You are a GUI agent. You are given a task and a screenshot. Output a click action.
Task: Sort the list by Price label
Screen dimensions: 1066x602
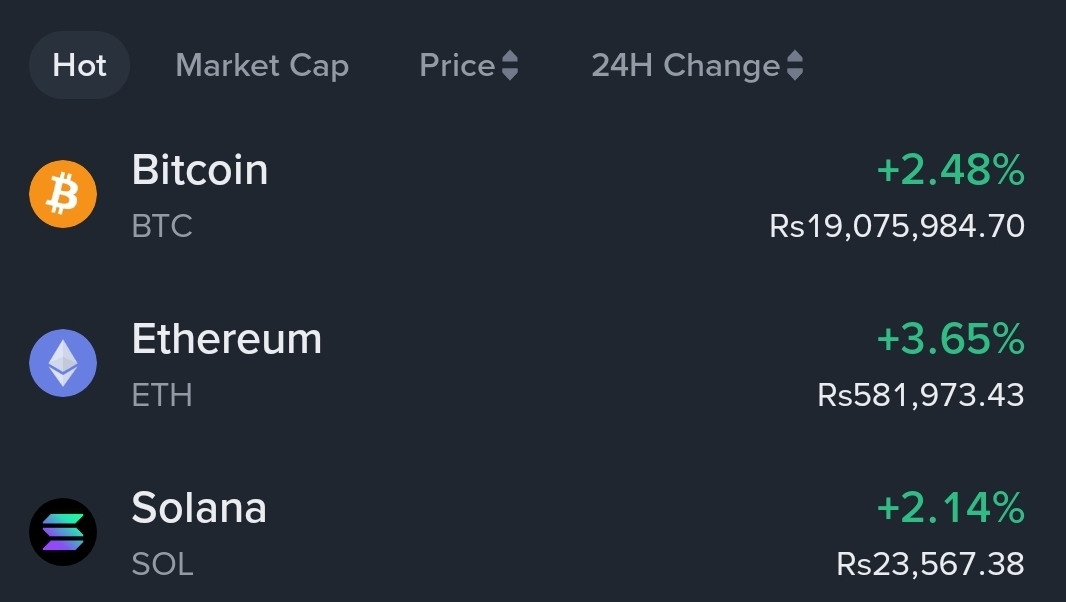(x=457, y=66)
